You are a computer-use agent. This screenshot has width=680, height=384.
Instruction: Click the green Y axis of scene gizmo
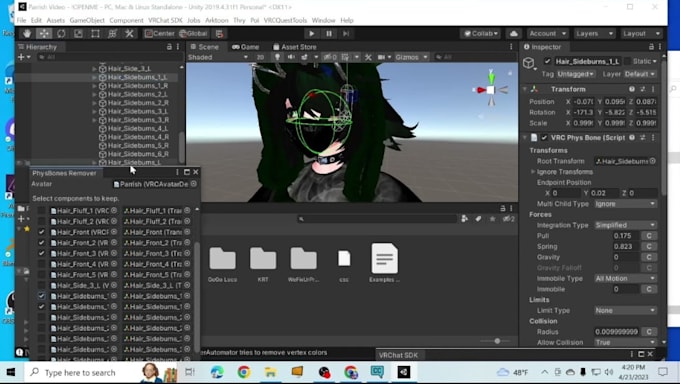coord(491,78)
